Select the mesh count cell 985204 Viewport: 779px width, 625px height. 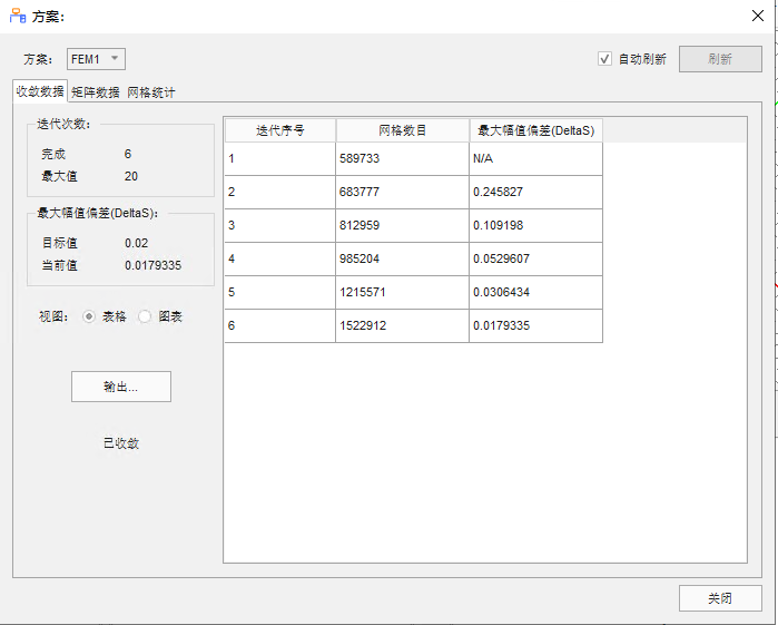click(402, 259)
